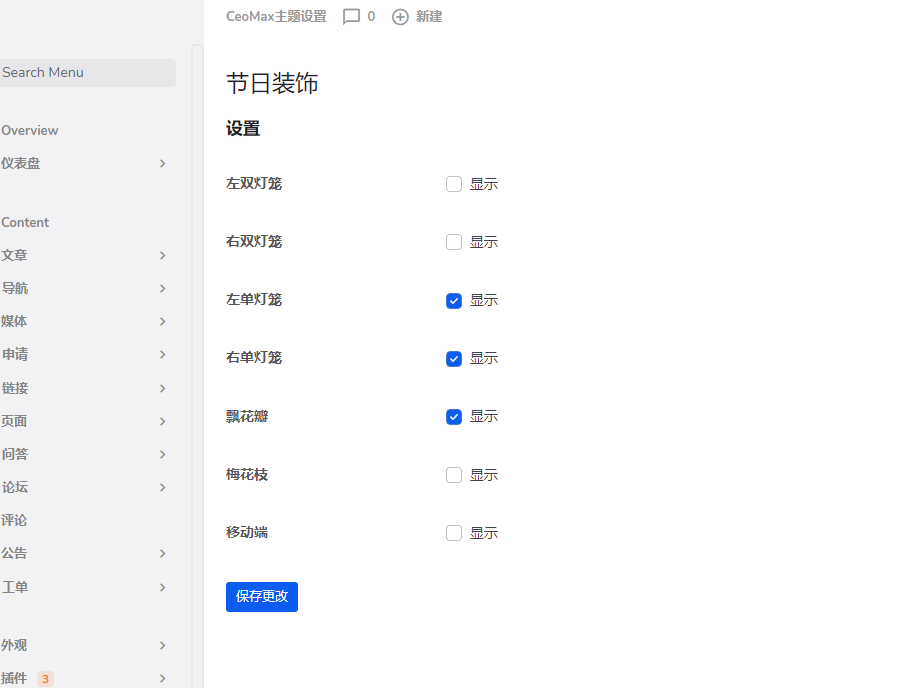The height and width of the screenshot is (688, 921).
Task: Open the 评论 sidebar menu item
Action: coord(15,520)
